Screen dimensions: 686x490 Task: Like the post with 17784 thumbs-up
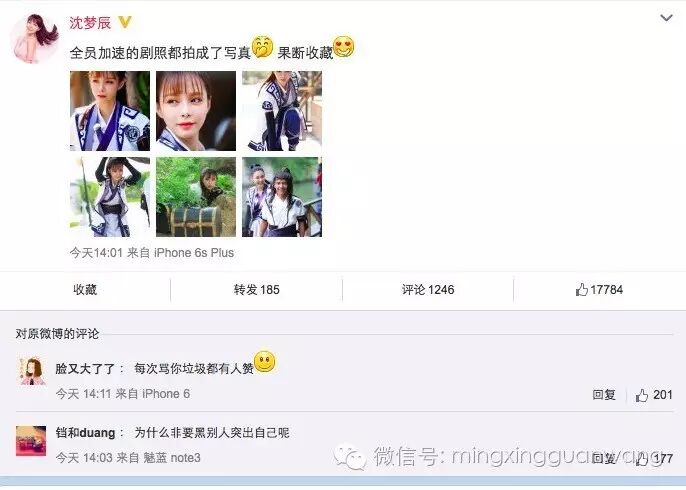599,290
